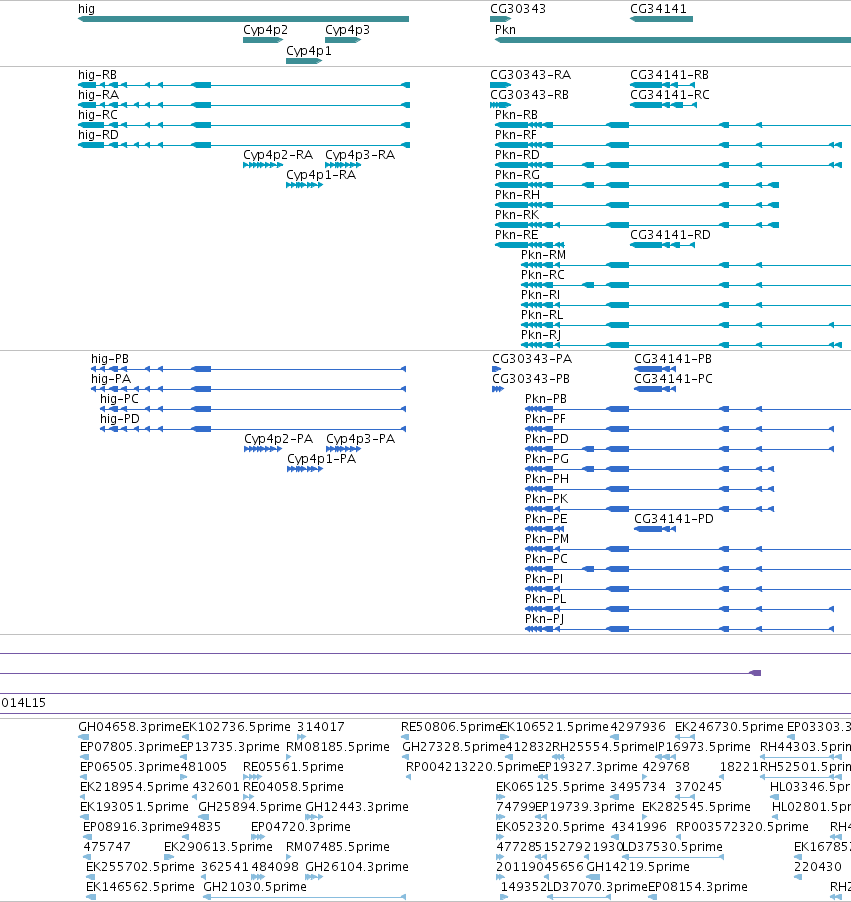
Task: Select CG34141-PC protein label
Action: point(673,379)
